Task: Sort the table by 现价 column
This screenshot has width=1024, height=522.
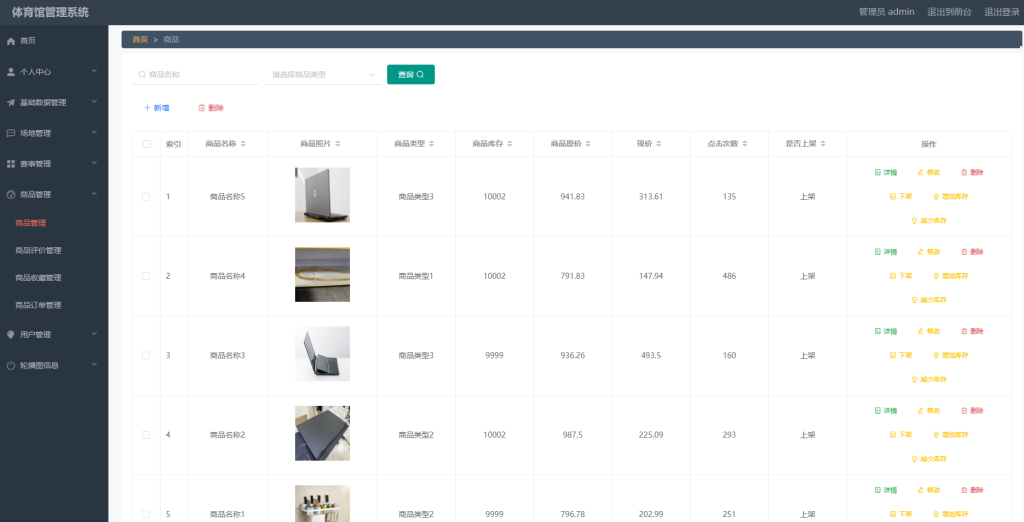Action: (659, 144)
